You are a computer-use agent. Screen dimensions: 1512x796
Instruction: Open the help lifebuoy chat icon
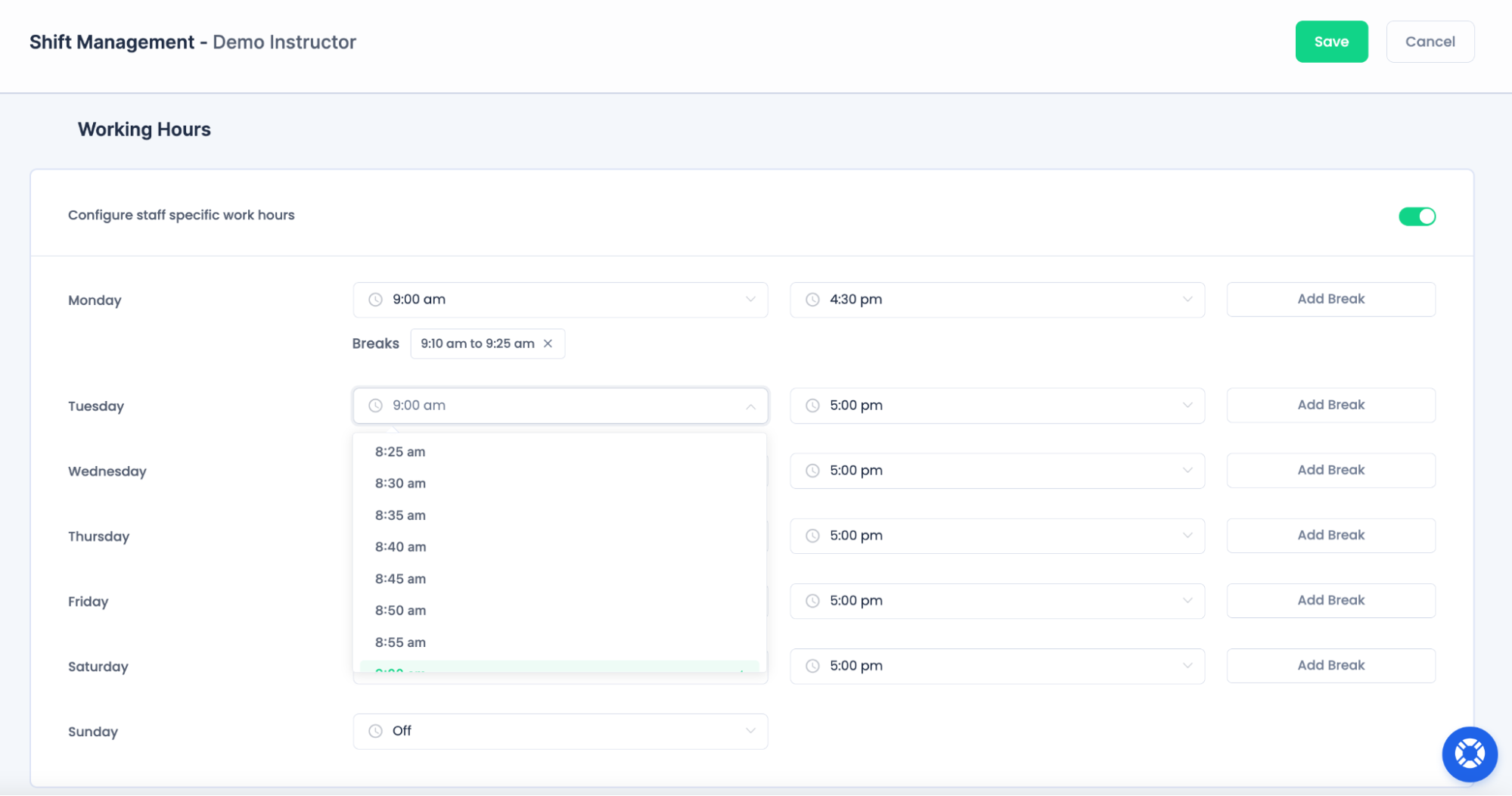[1469, 754]
